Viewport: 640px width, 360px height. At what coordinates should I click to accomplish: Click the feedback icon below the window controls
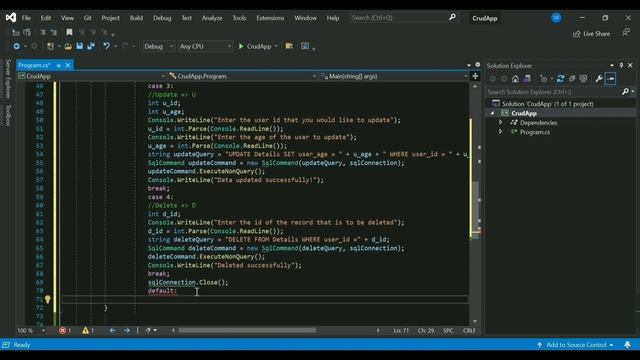pyautogui.click(x=626, y=33)
